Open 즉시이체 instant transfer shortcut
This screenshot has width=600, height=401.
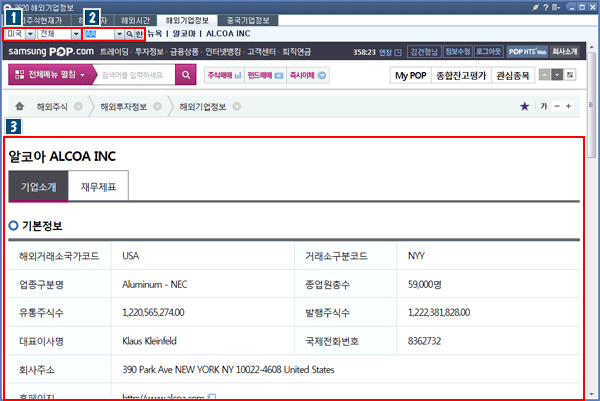[308, 75]
